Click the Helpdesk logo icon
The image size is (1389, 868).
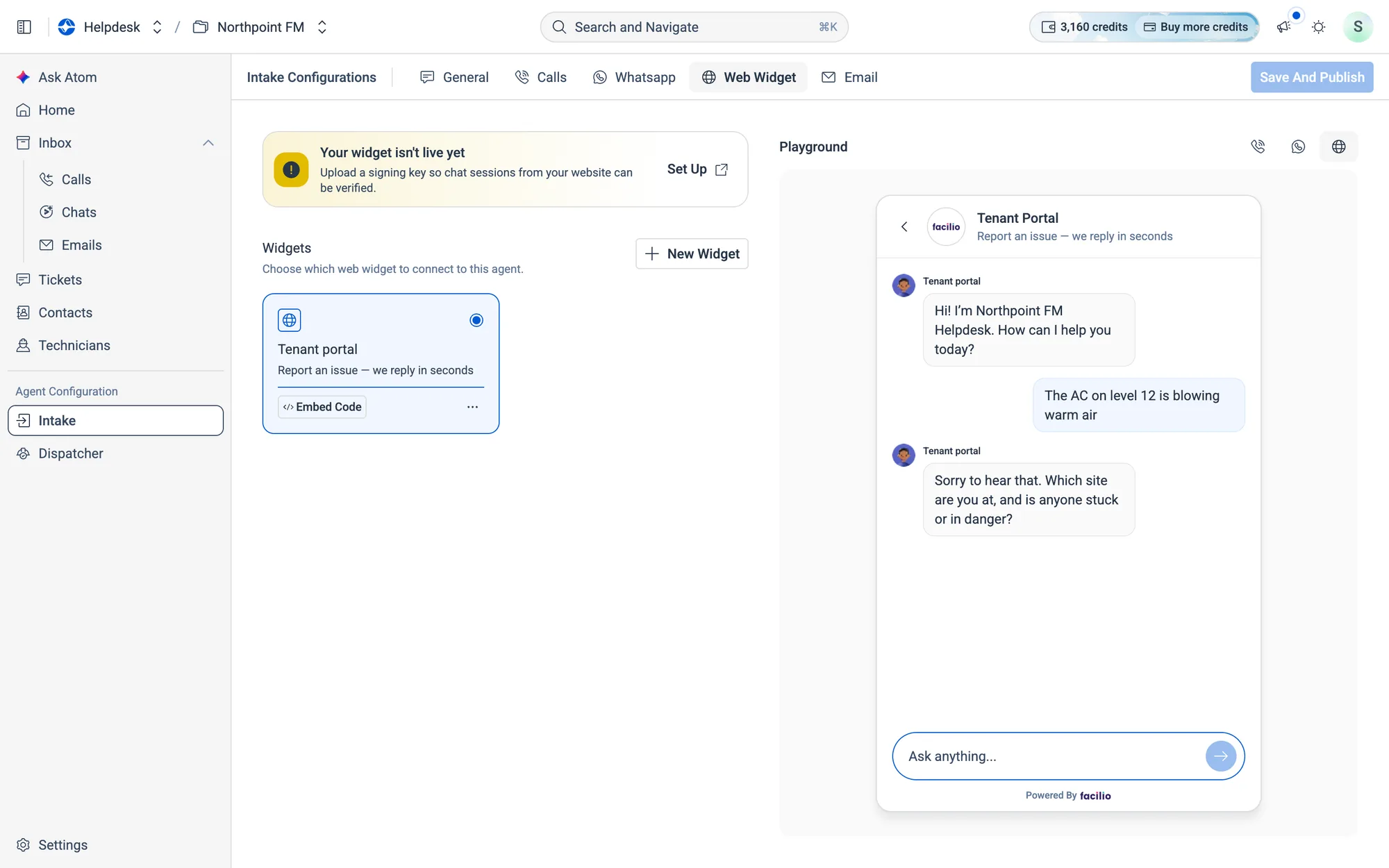point(67,27)
